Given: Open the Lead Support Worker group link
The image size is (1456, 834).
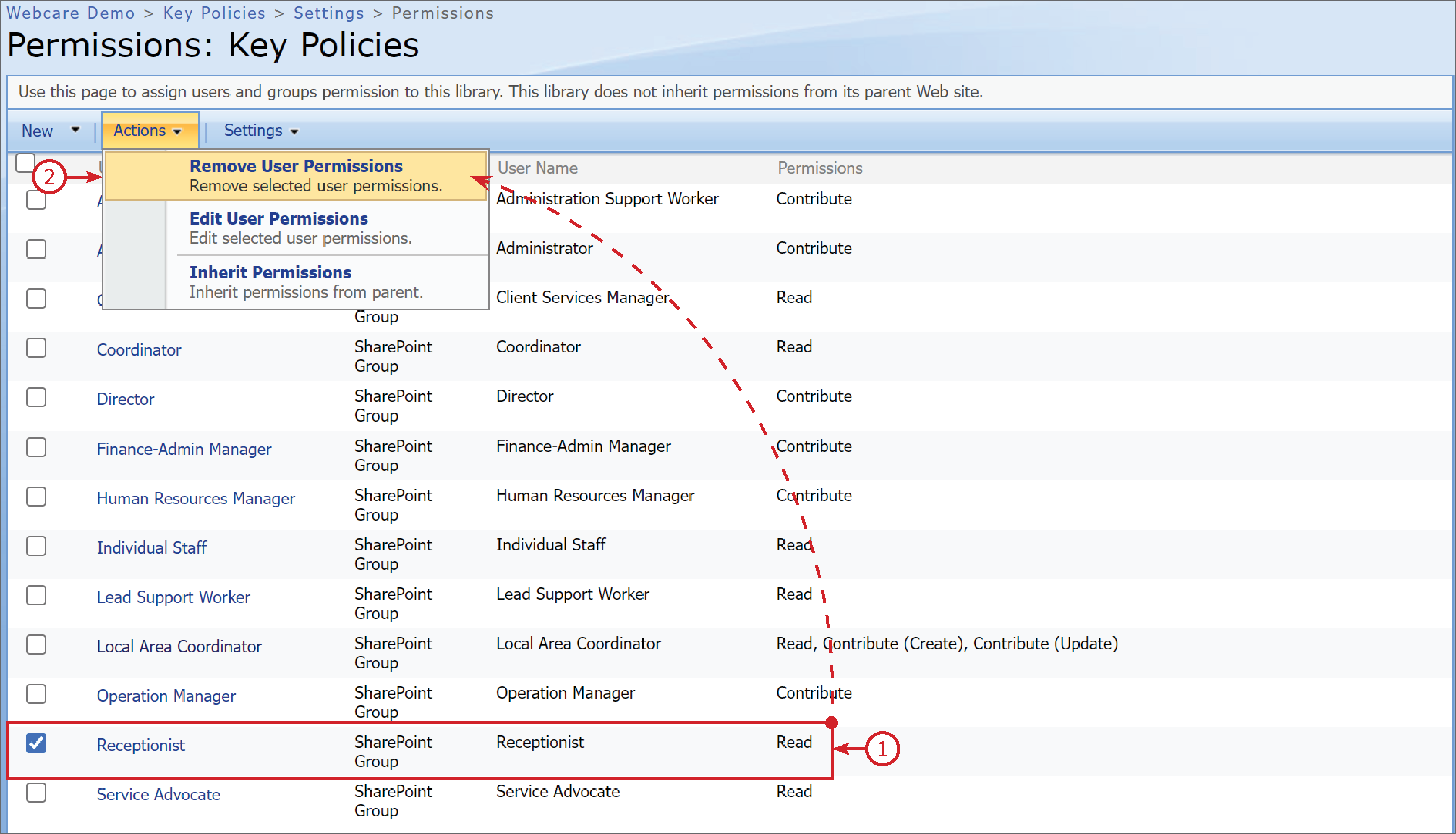Looking at the screenshot, I should [173, 597].
